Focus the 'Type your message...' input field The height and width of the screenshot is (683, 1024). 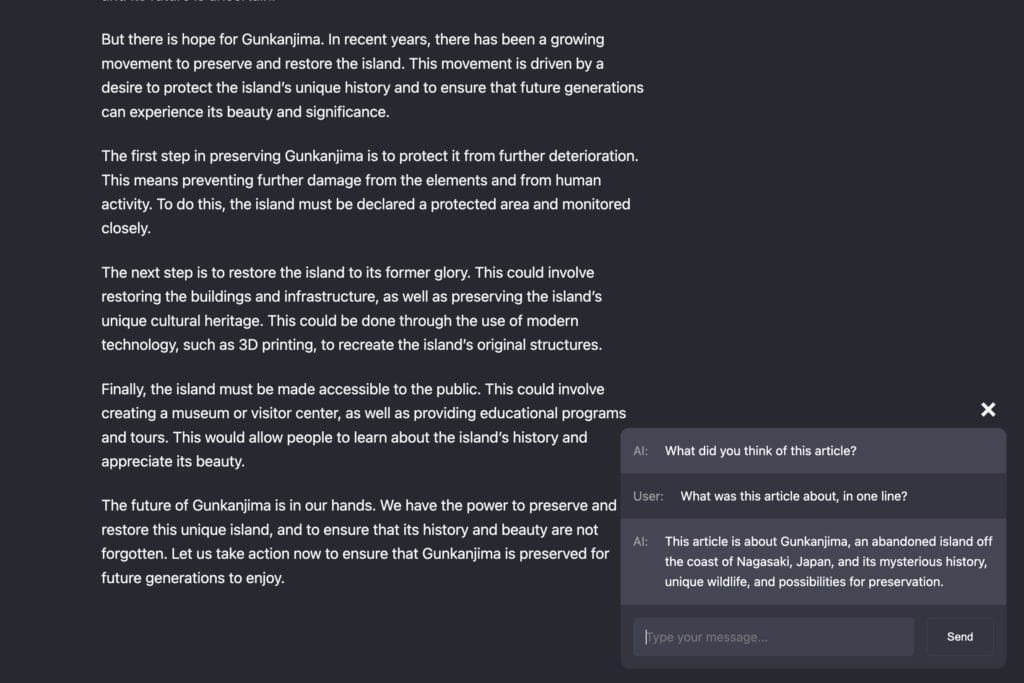click(x=773, y=637)
